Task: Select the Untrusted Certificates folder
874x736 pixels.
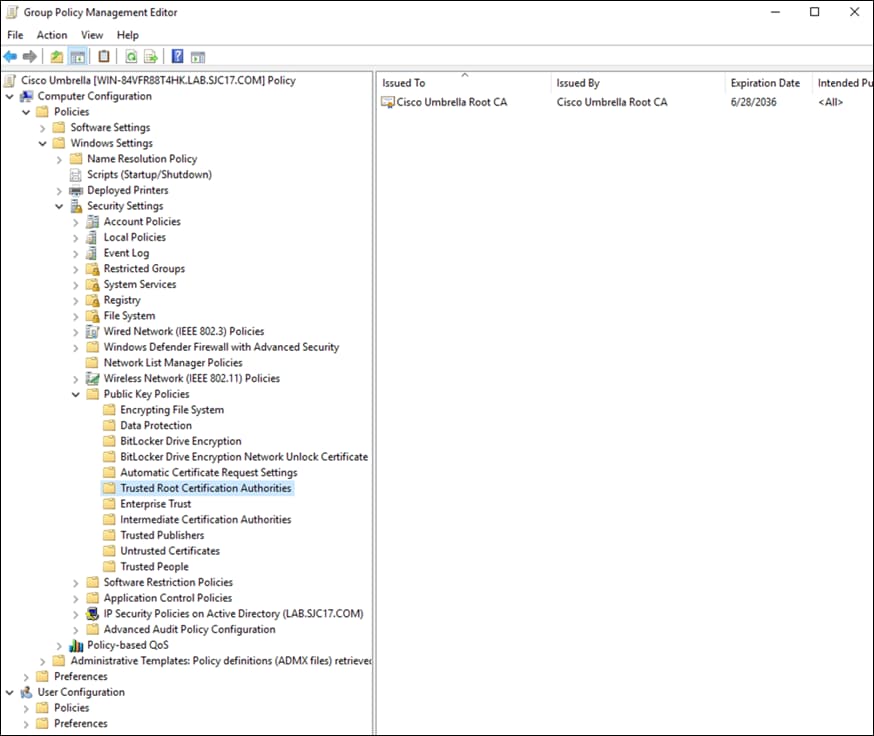Action: (170, 551)
